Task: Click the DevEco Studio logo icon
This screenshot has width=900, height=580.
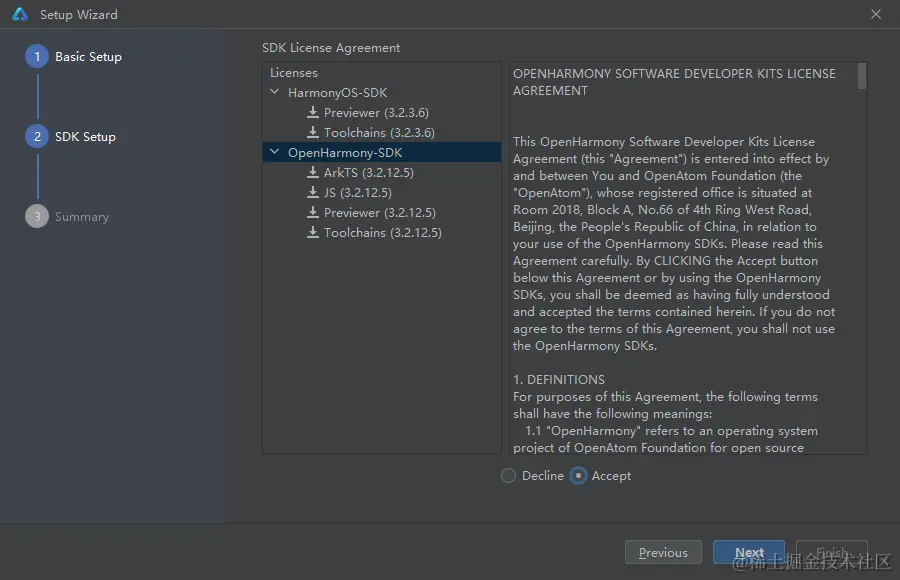Action: point(20,14)
